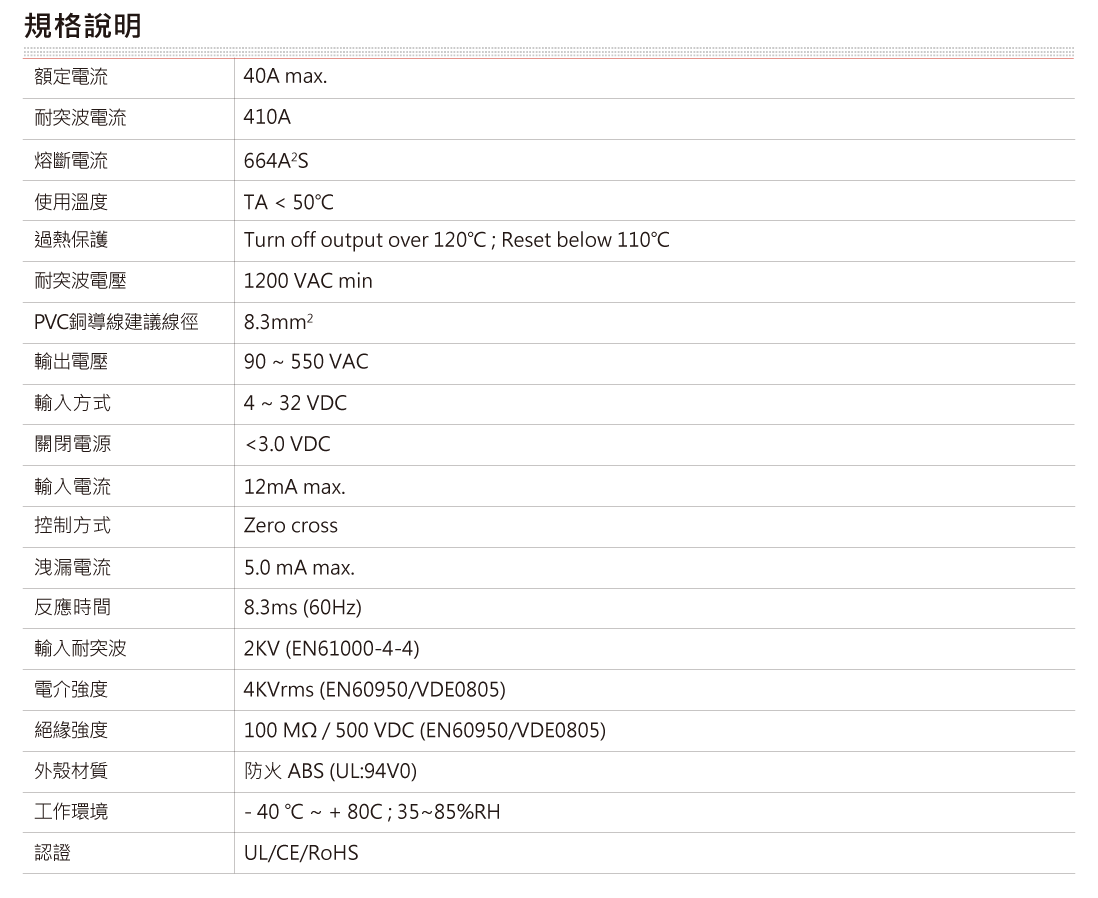This screenshot has width=1098, height=898.
Task: Select the 2KV (EN61000-4-4) value
Action: [332, 649]
